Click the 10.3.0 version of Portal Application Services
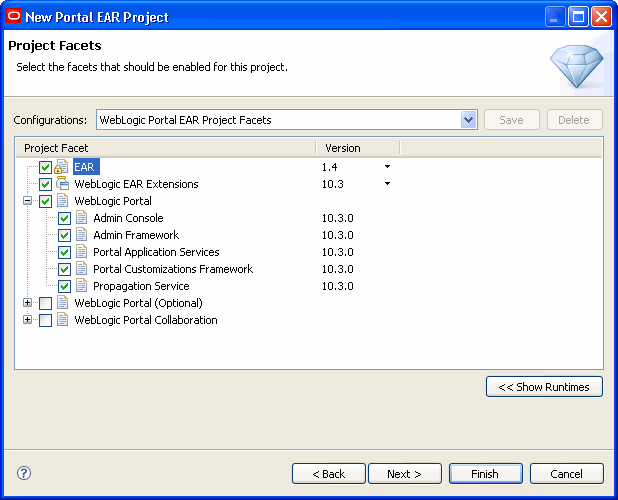Viewport: 618px width, 500px height. point(337,252)
